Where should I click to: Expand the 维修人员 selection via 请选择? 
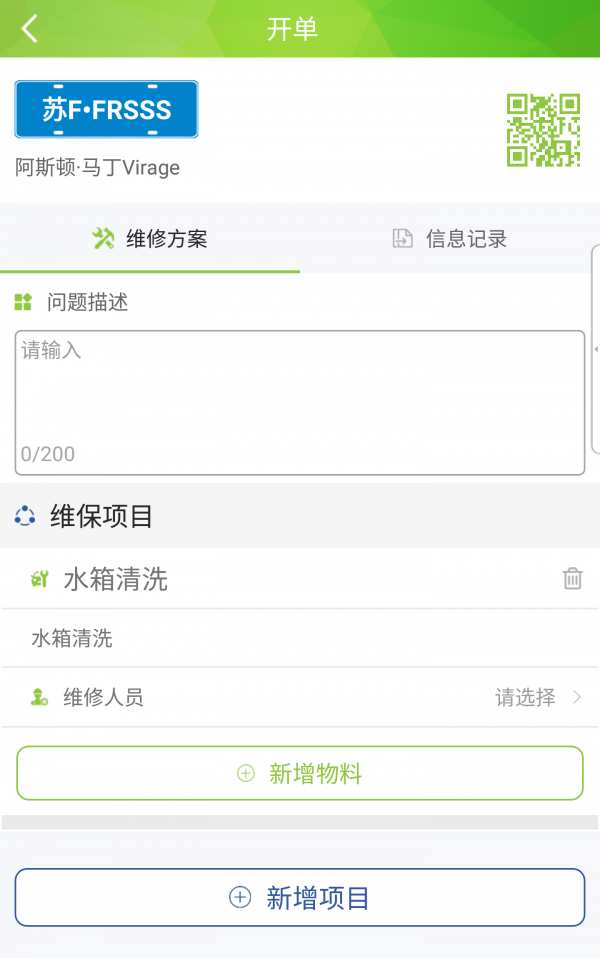[x=525, y=698]
